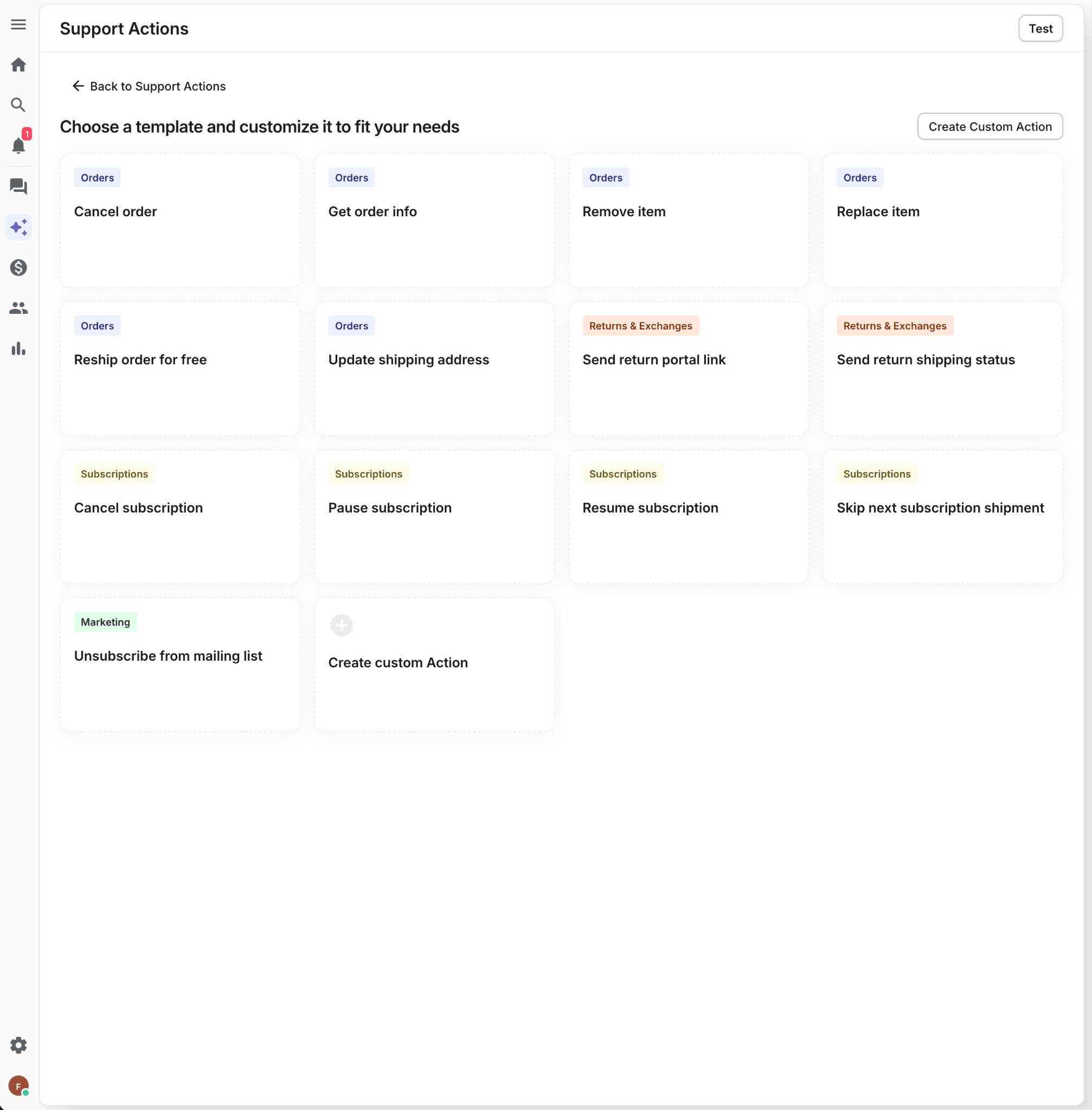
Task: Choose the Unsubscribe from mailing list template
Action: [x=180, y=664]
